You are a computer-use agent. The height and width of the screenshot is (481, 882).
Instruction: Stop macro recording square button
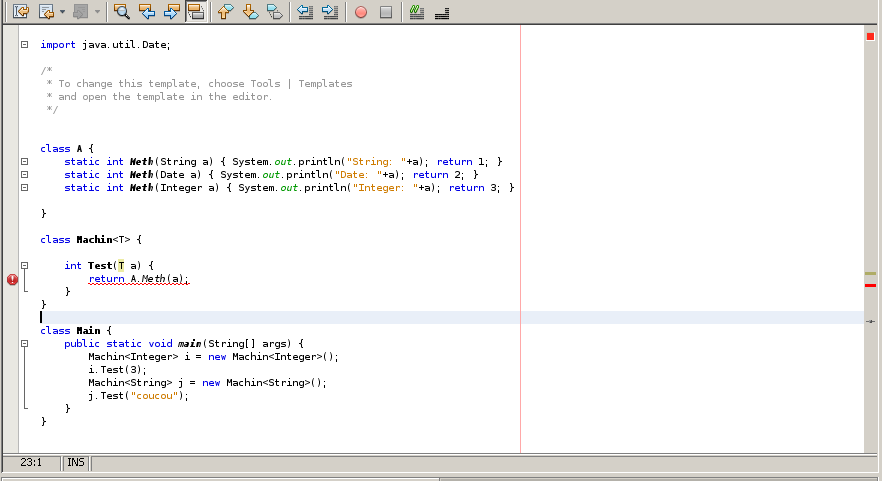[x=385, y=12]
